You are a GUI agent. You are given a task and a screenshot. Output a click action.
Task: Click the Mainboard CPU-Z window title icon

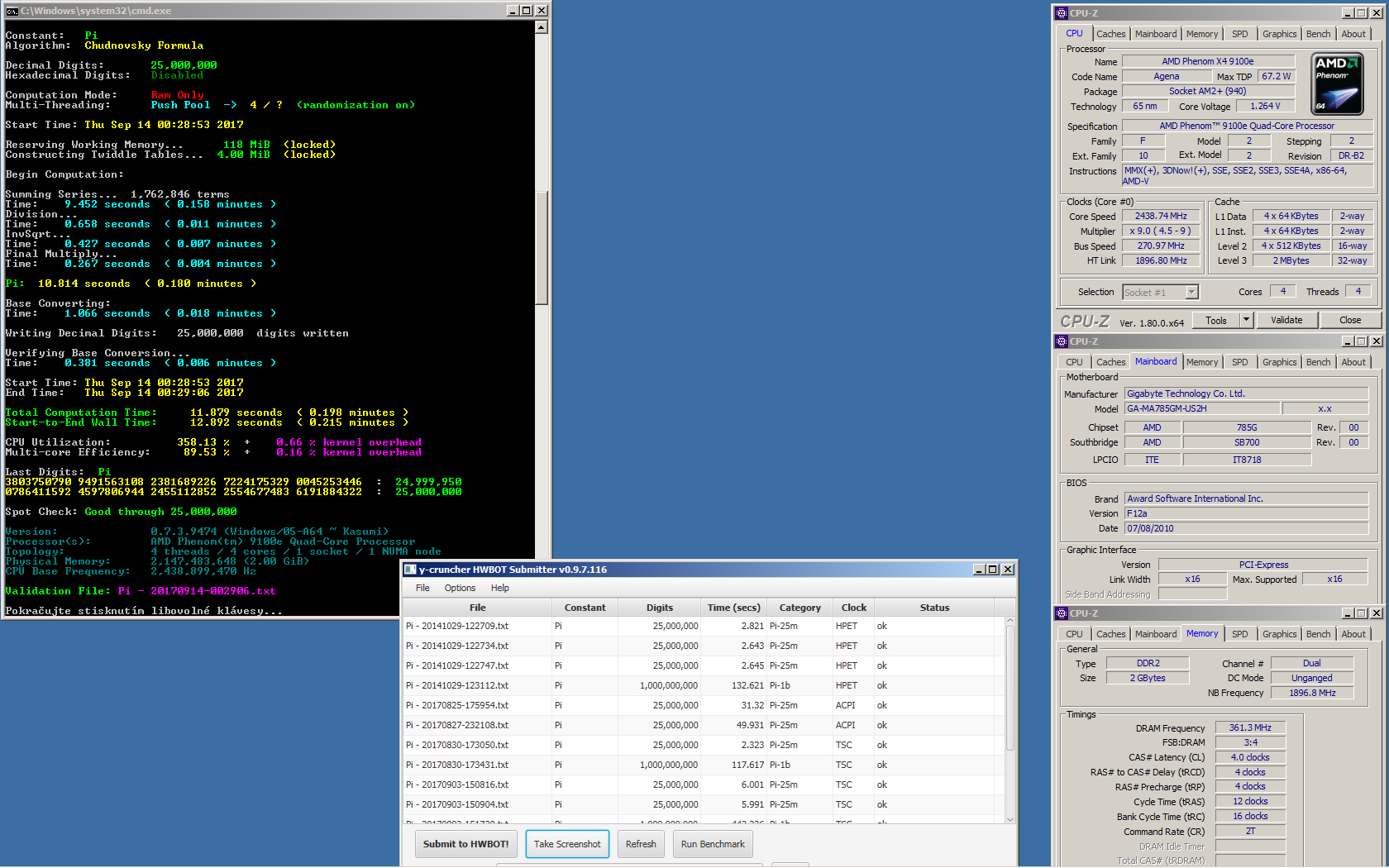[x=1062, y=341]
